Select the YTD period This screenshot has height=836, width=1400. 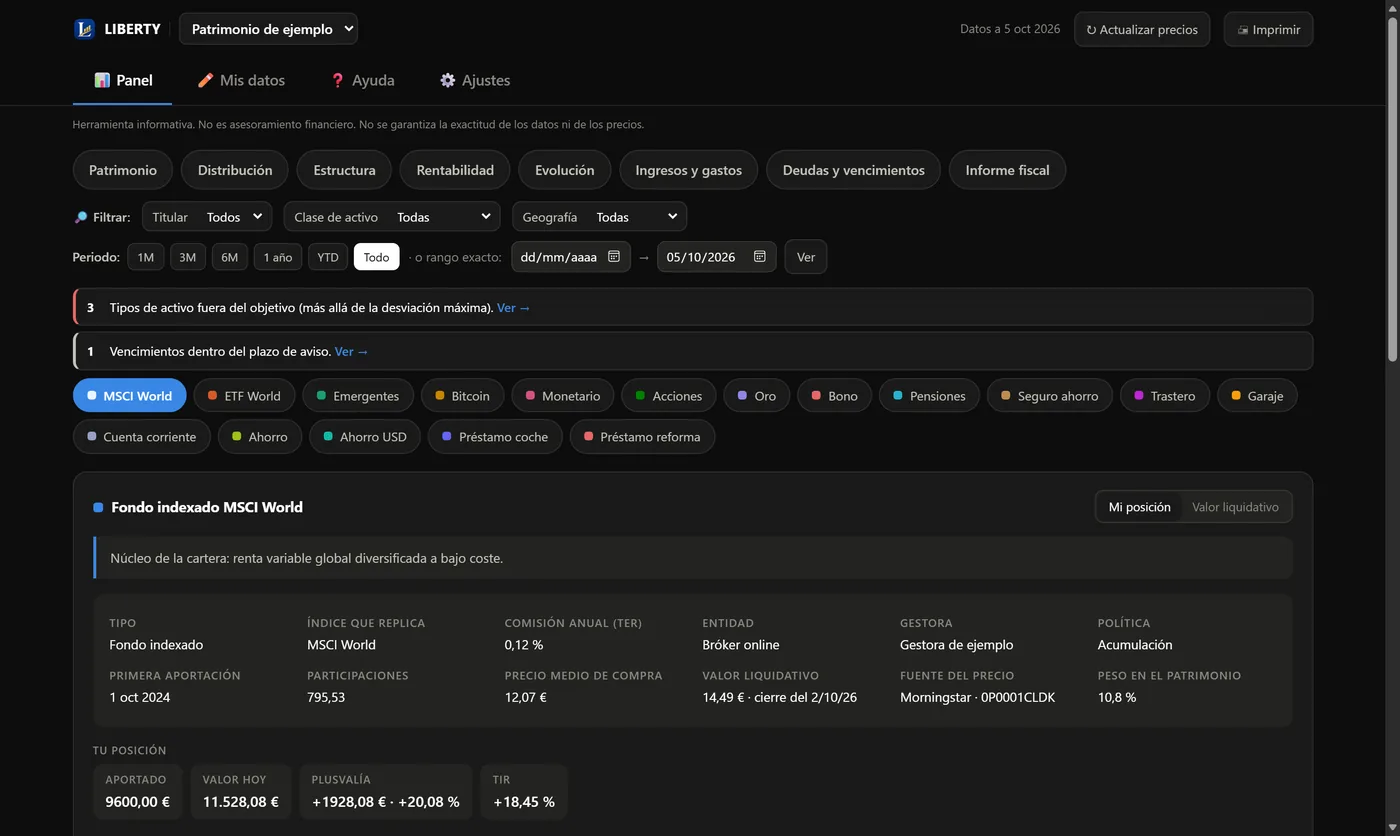(328, 257)
